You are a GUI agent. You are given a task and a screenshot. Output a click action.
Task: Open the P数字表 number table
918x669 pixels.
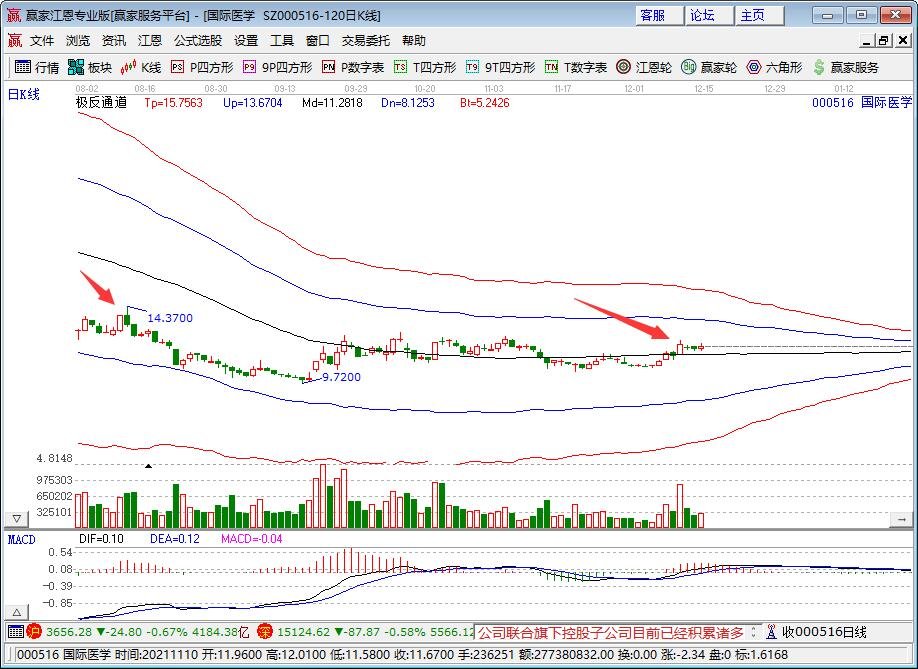click(x=353, y=67)
